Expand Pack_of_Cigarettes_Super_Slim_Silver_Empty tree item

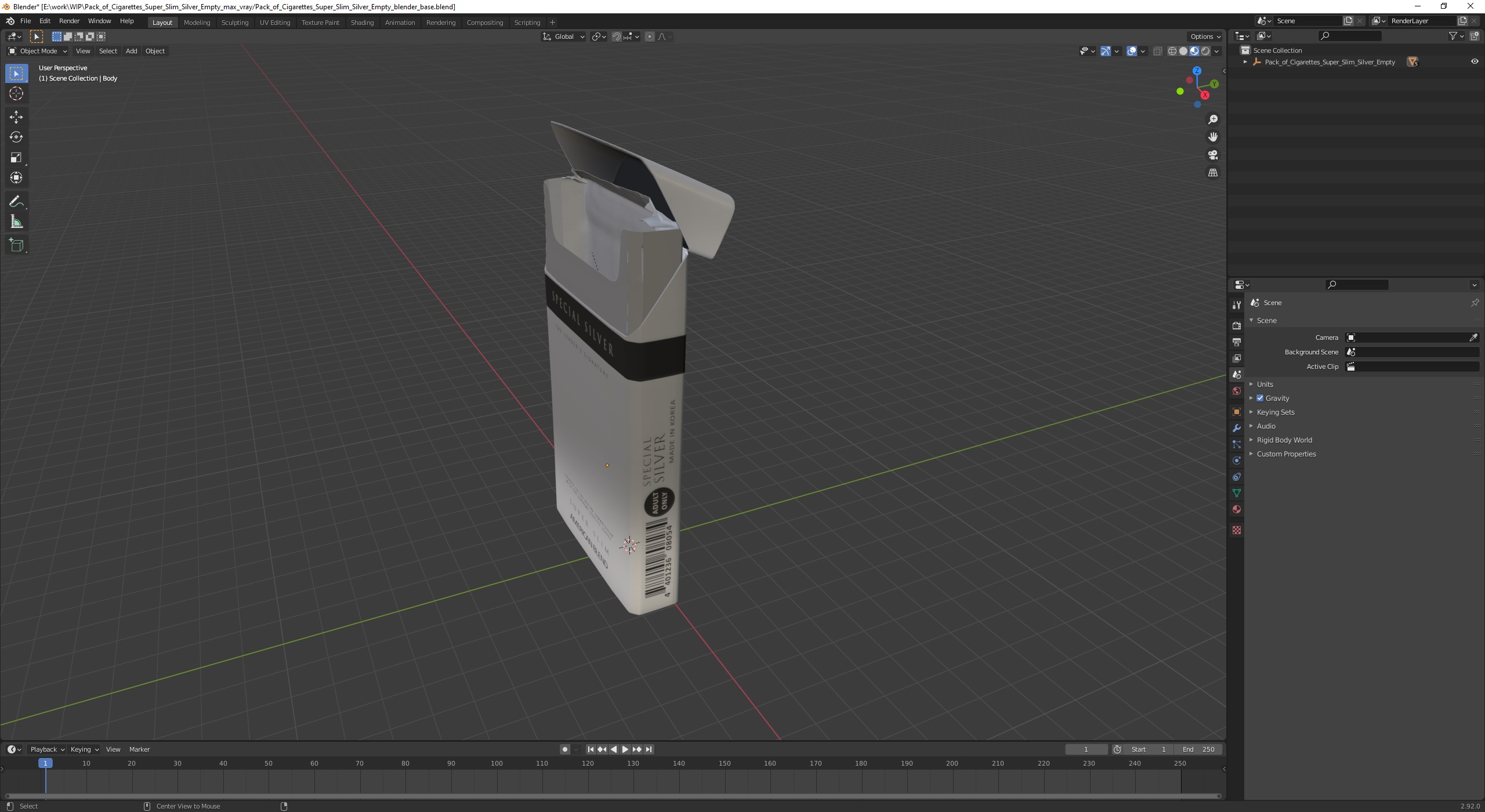point(1245,61)
